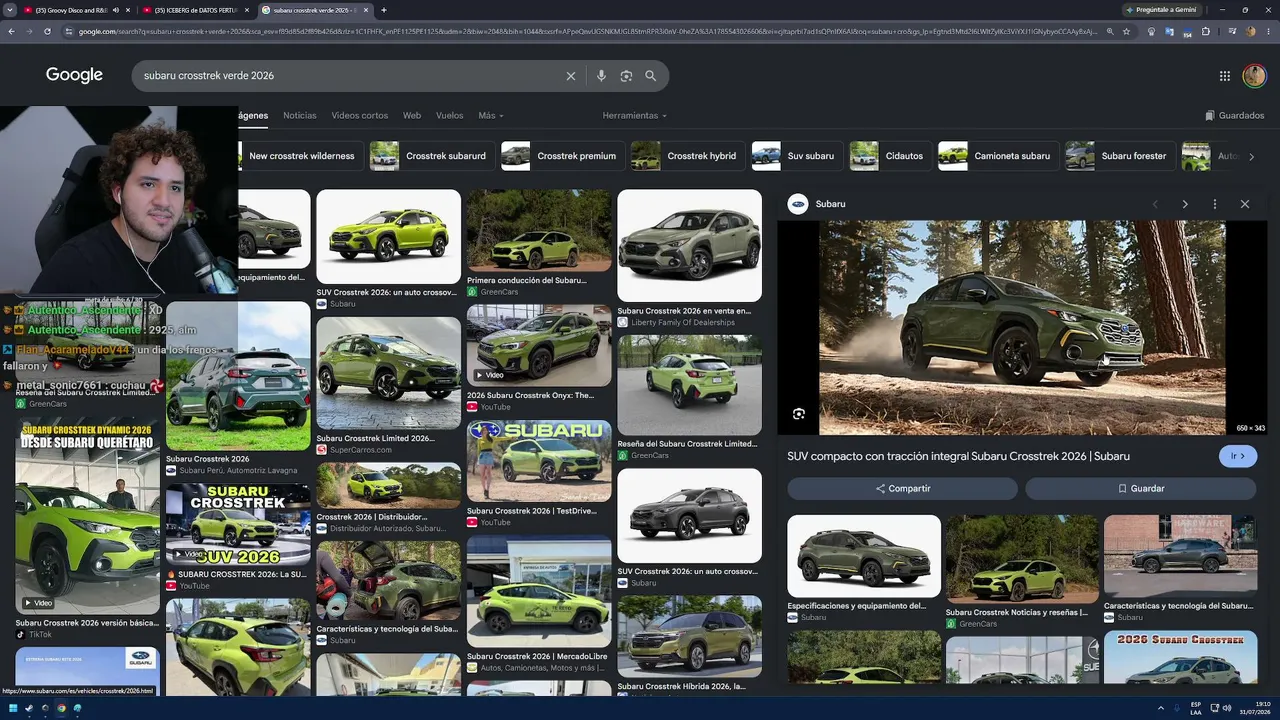Open the Subaru Crosstrek Limited 2026 SuperCarros thumbnail

tap(388, 373)
